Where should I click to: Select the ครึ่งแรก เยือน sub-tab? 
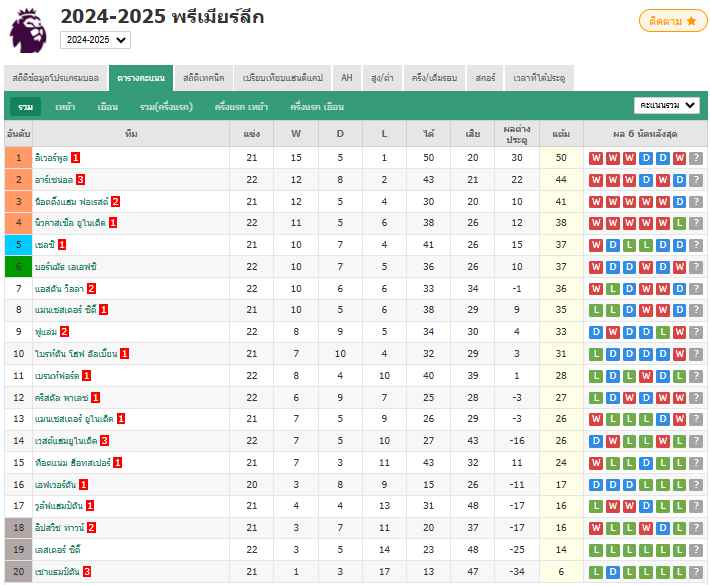317,107
